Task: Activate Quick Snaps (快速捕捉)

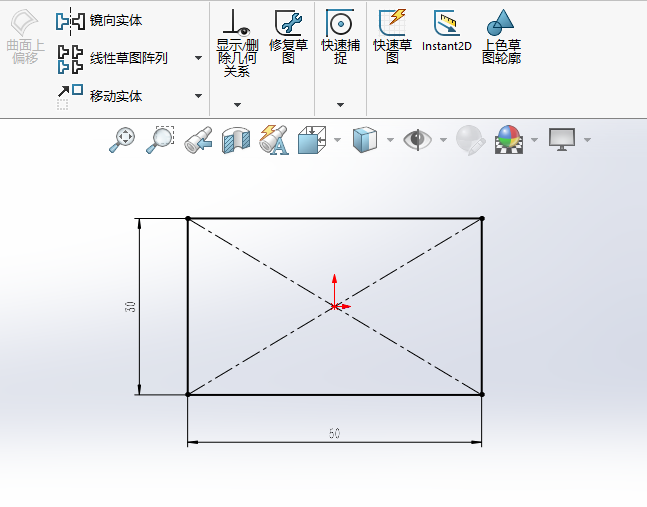Action: click(340, 37)
